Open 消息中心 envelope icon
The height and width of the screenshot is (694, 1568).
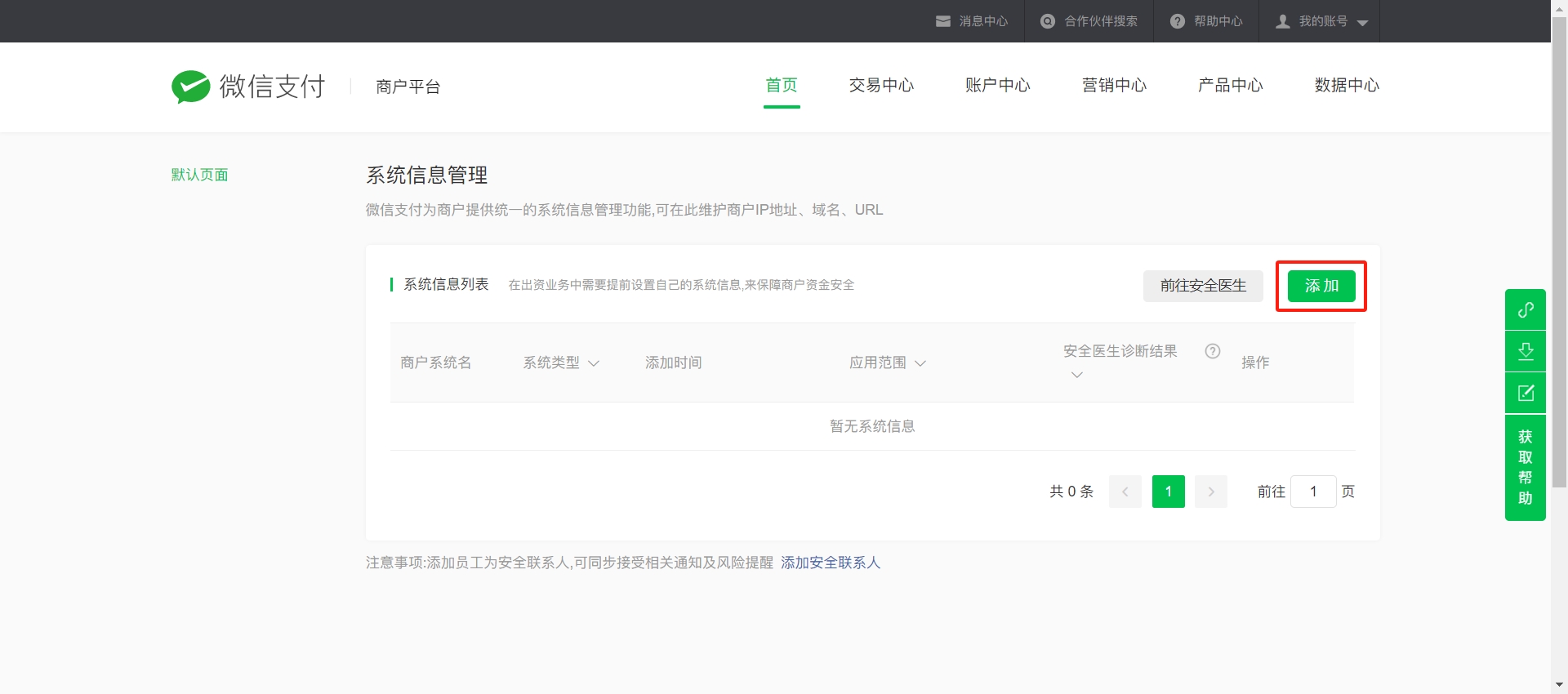(x=942, y=21)
